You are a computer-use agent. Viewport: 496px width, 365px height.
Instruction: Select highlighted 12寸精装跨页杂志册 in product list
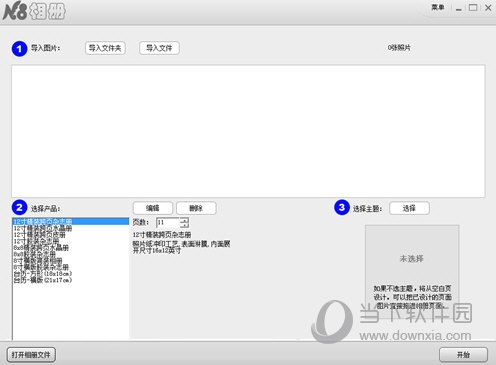[x=70, y=221]
